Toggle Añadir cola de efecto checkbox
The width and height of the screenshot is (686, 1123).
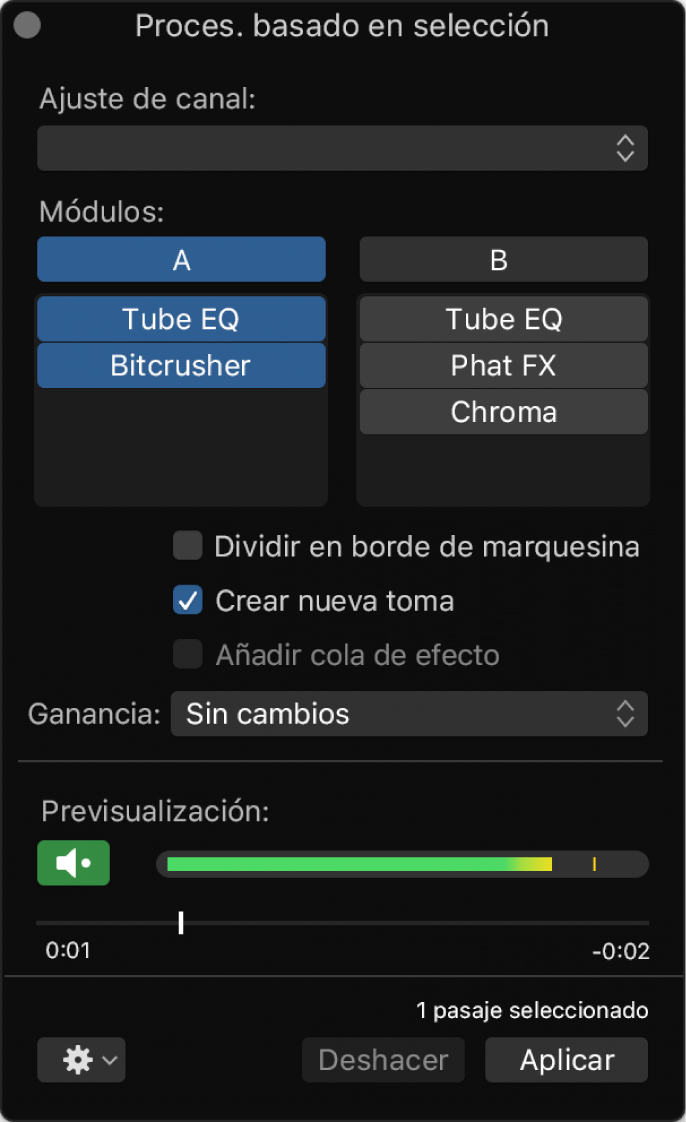187,655
